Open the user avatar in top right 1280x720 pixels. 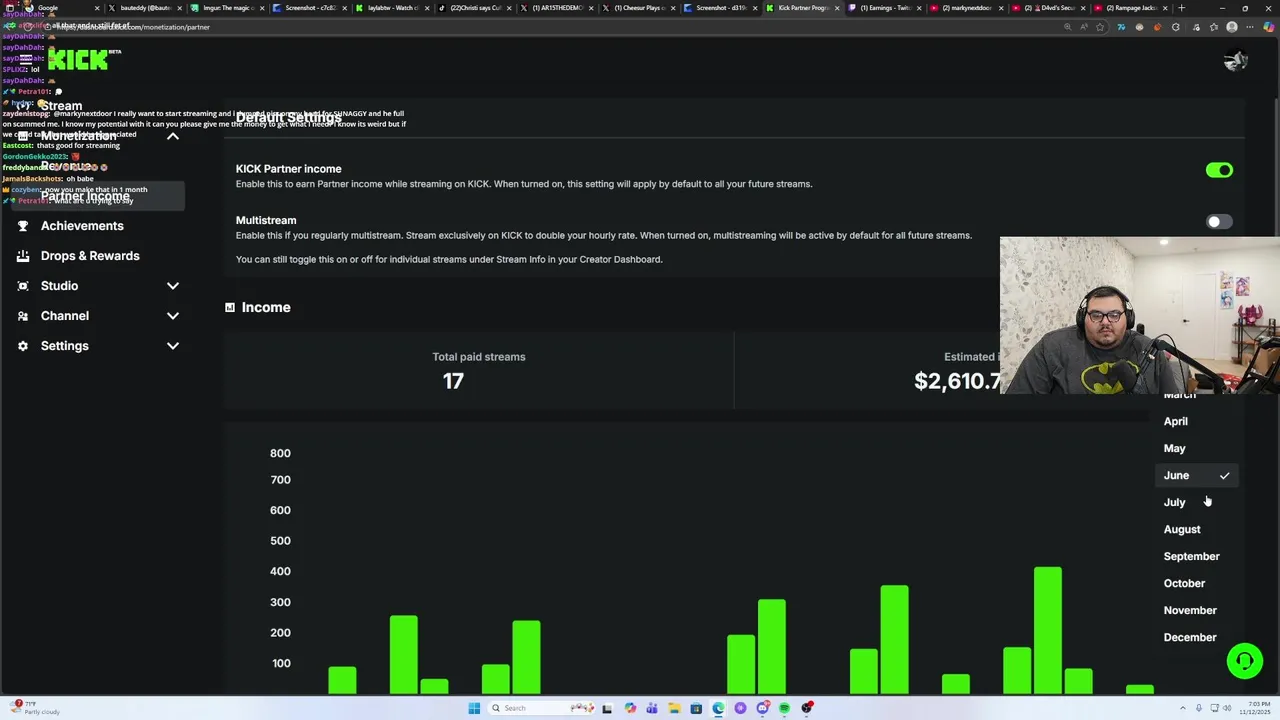[x=1236, y=61]
